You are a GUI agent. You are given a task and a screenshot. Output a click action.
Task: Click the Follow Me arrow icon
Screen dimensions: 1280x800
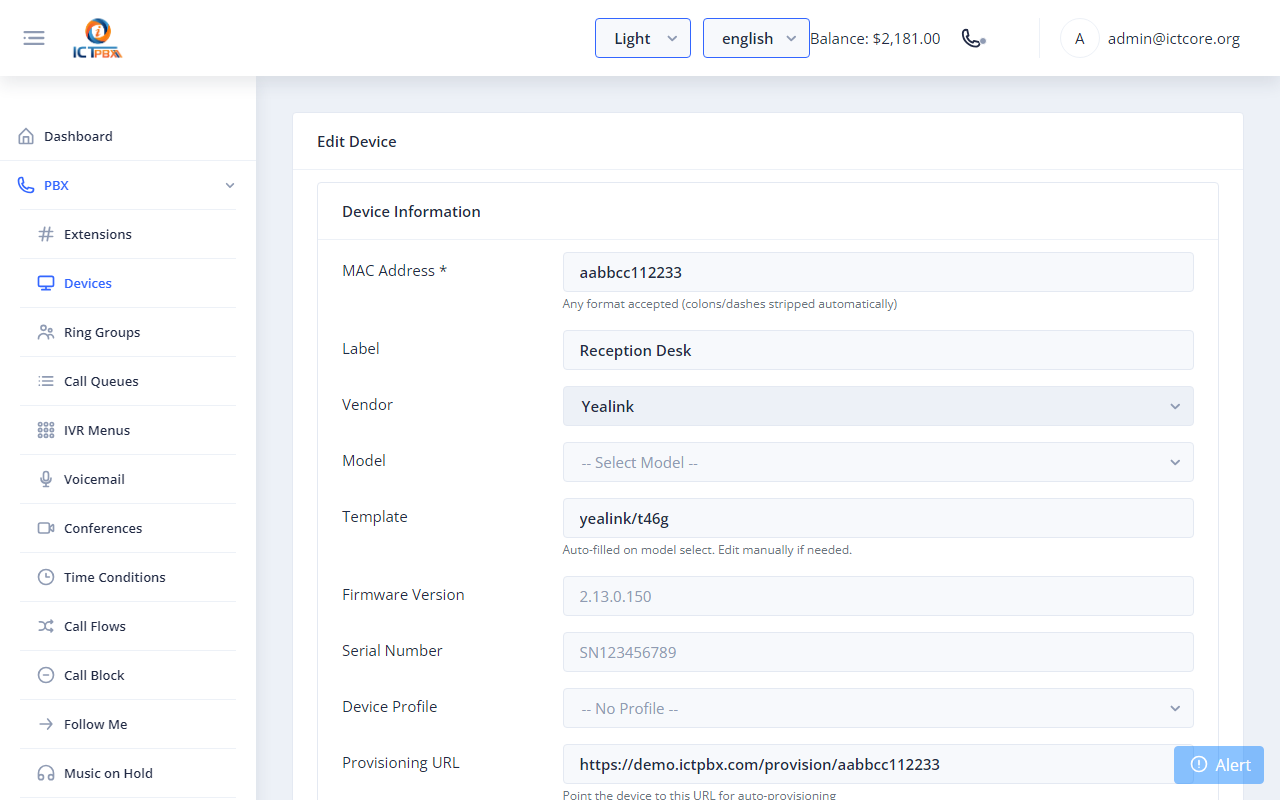(46, 724)
